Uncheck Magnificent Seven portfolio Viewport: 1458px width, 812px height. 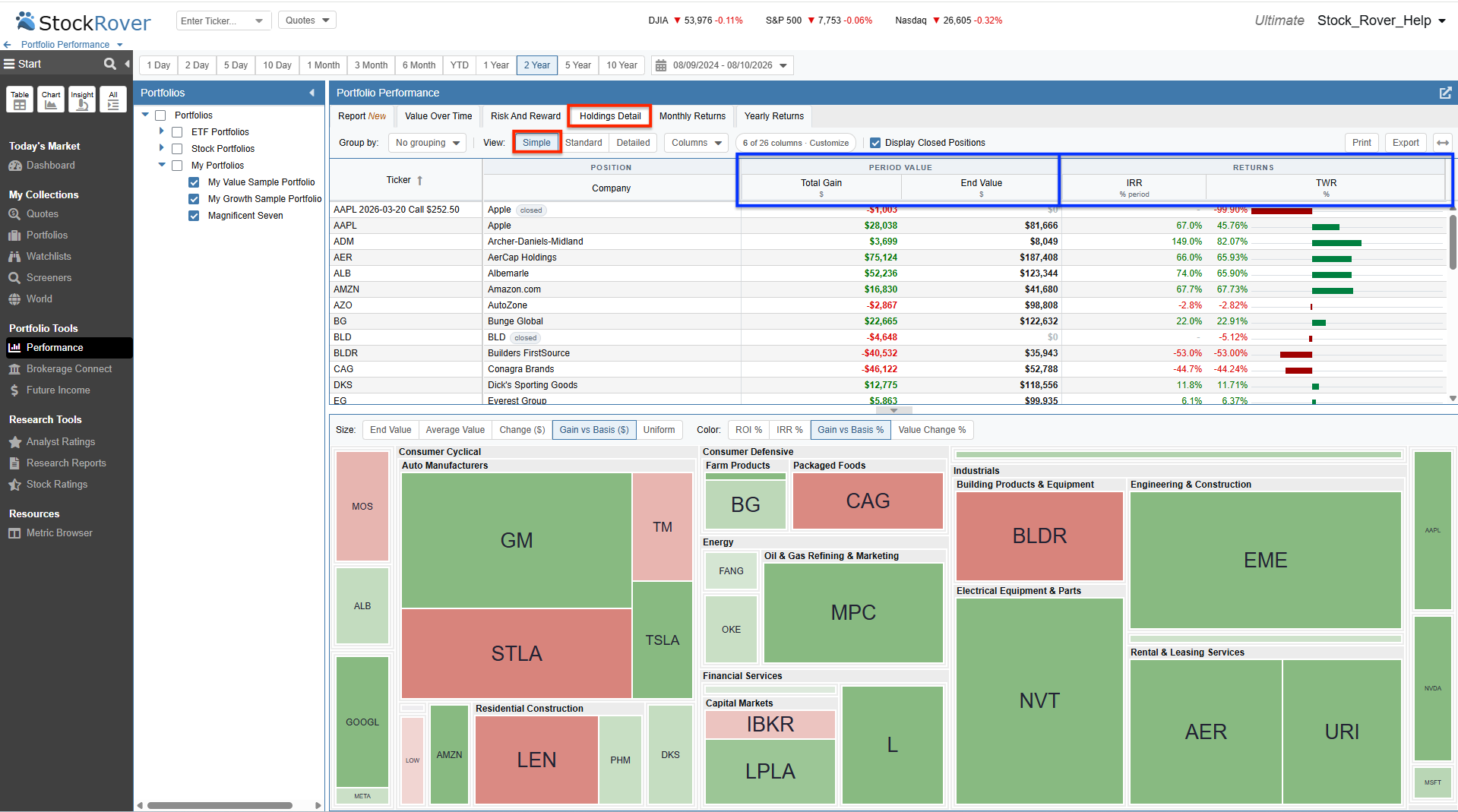(194, 216)
